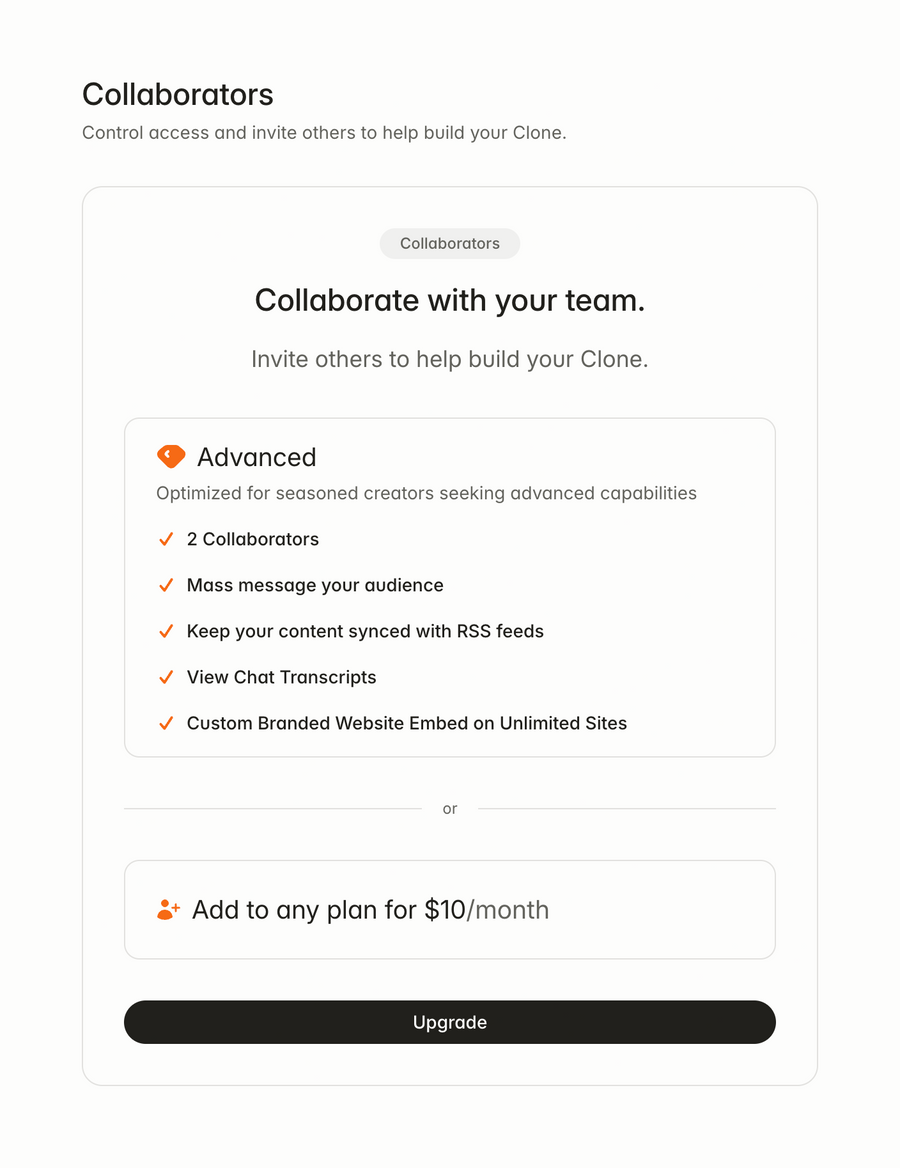The height and width of the screenshot is (1168, 900).
Task: Click the checkmark next to Mass message your audience
Action: 166,585
